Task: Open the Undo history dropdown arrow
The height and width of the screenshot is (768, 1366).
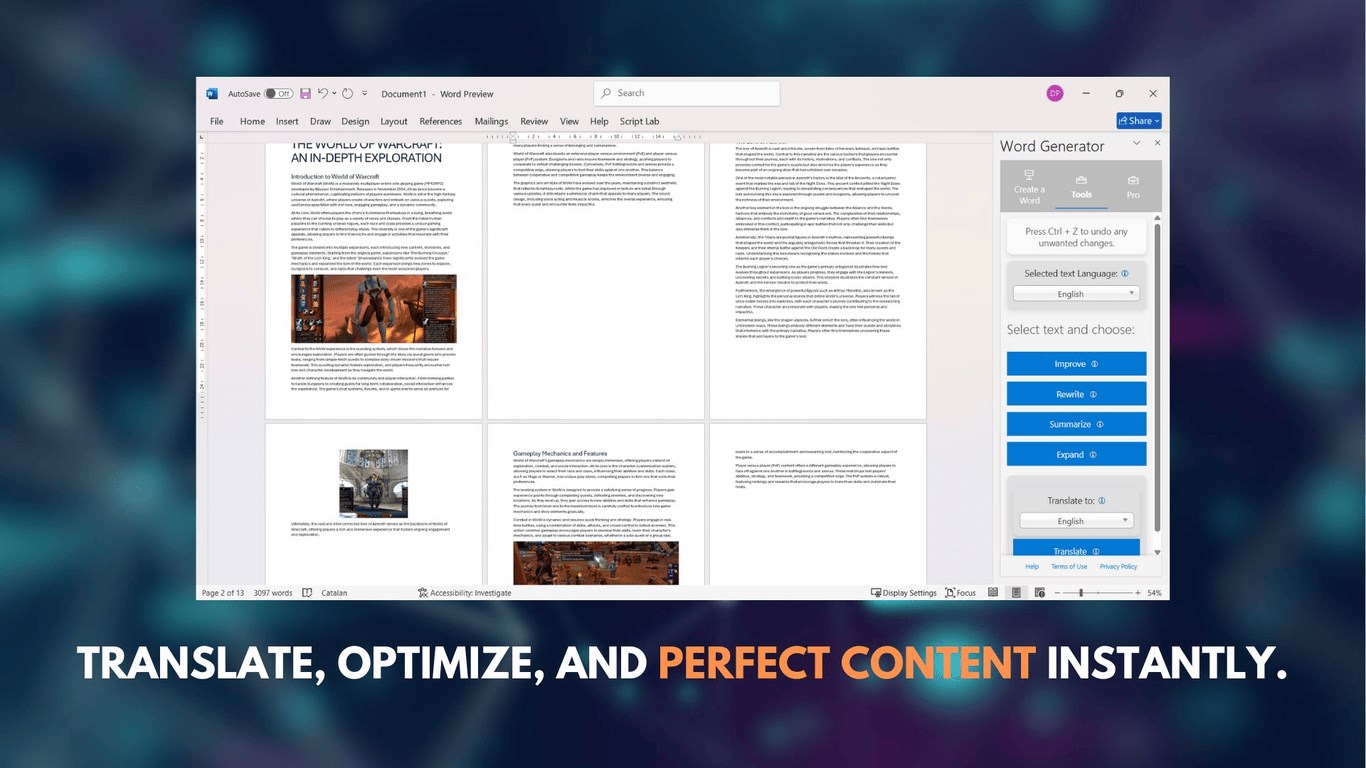Action: pos(333,94)
